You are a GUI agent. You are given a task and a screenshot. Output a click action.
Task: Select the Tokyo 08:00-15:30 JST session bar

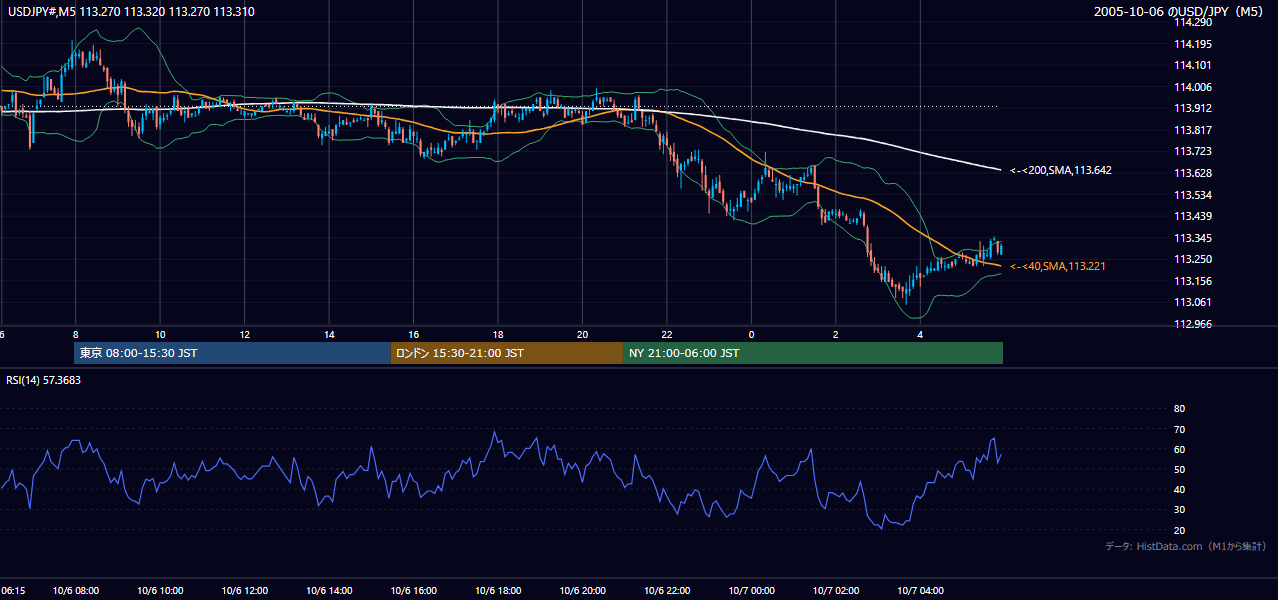pyautogui.click(x=232, y=353)
